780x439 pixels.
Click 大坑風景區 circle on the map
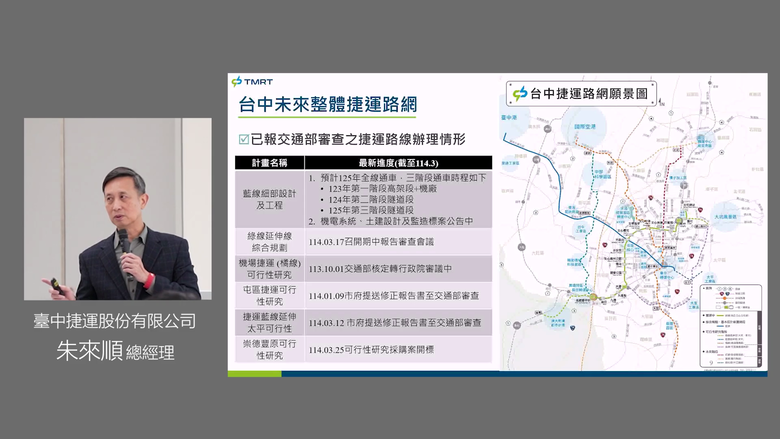click(x=725, y=217)
